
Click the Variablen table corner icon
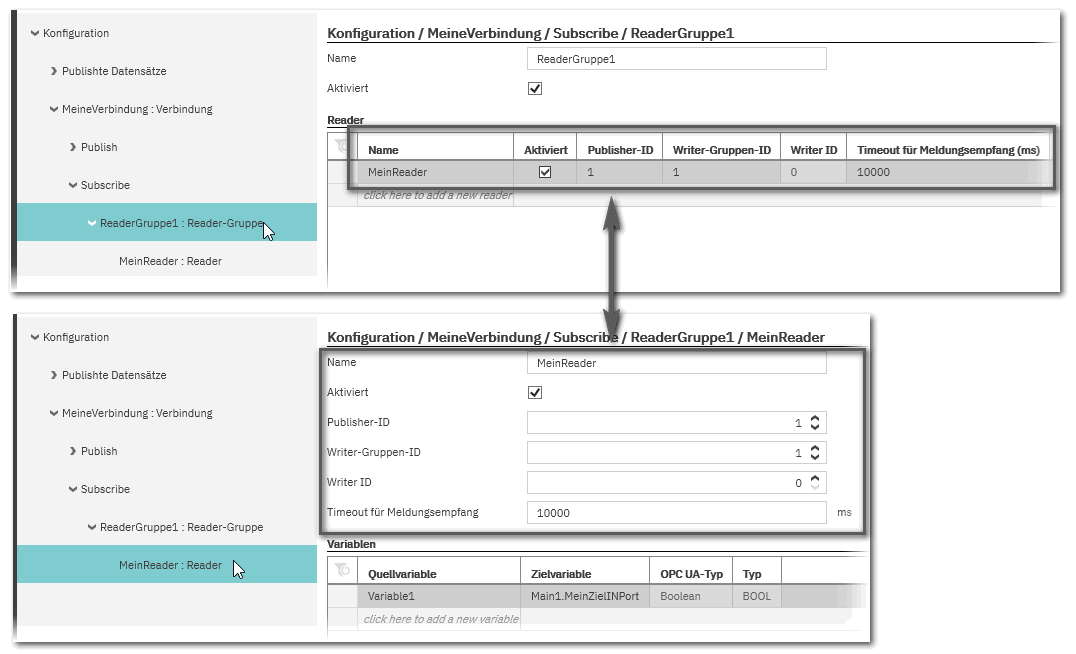click(342, 570)
